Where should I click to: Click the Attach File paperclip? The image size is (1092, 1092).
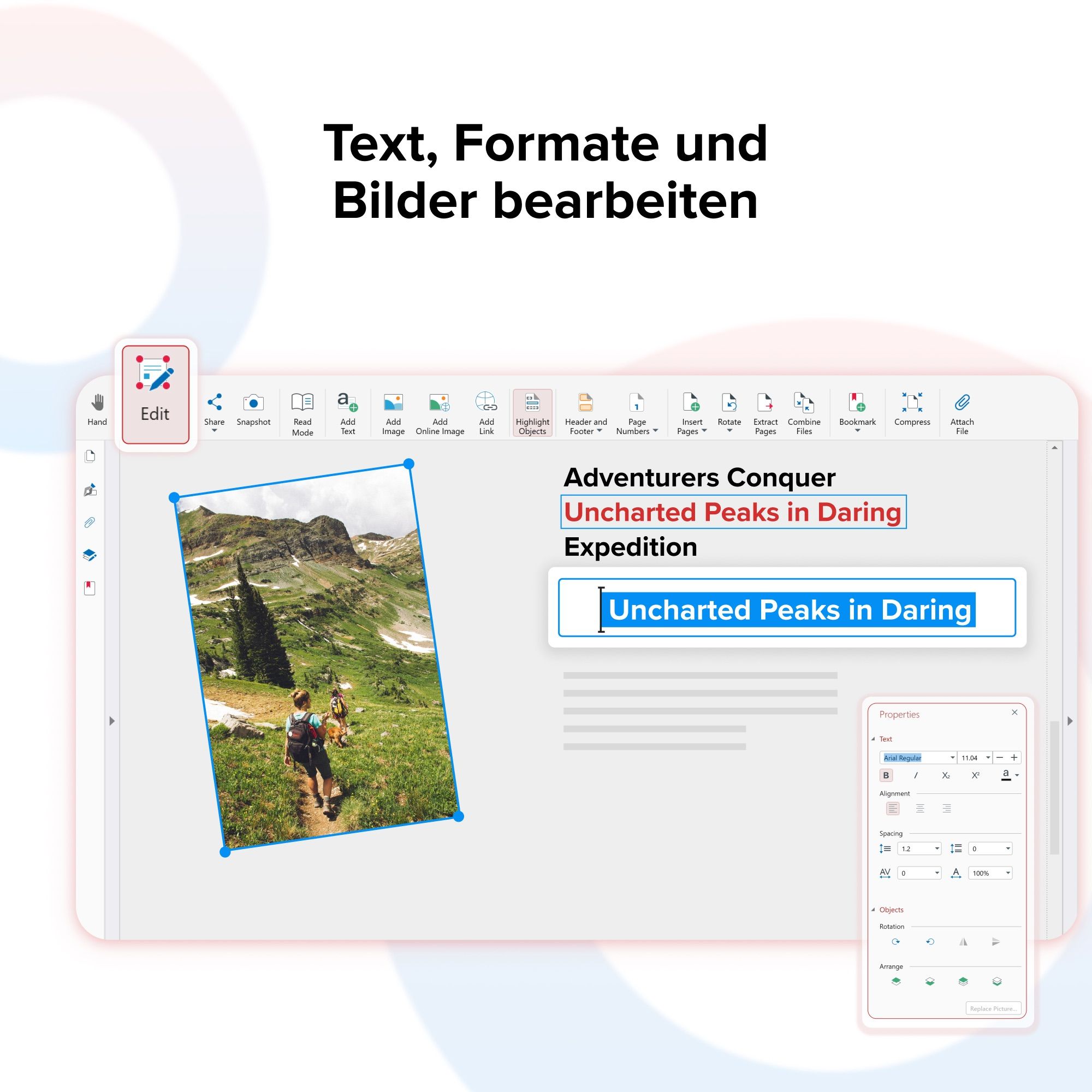962,403
